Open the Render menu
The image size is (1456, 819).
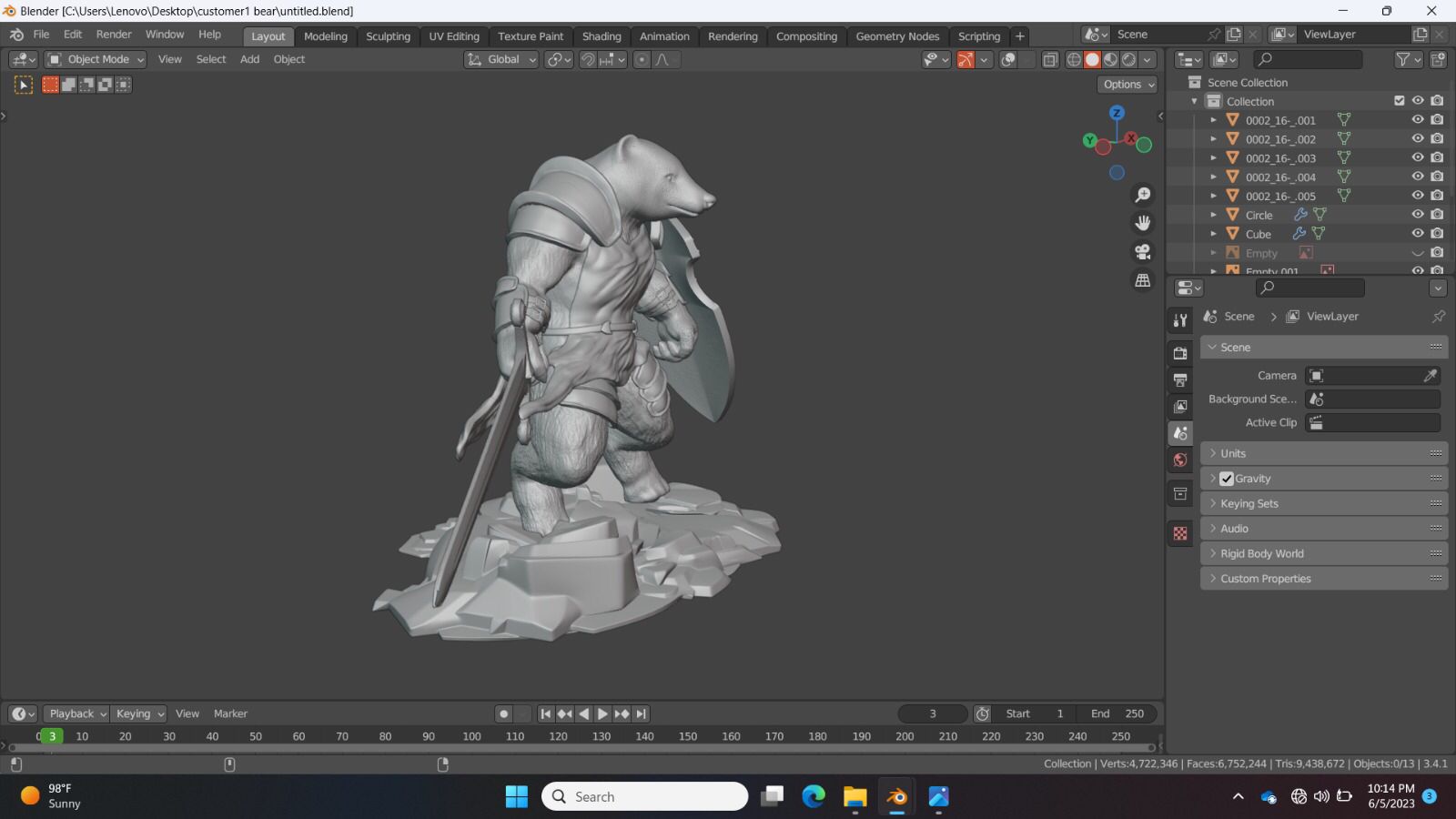click(x=114, y=35)
